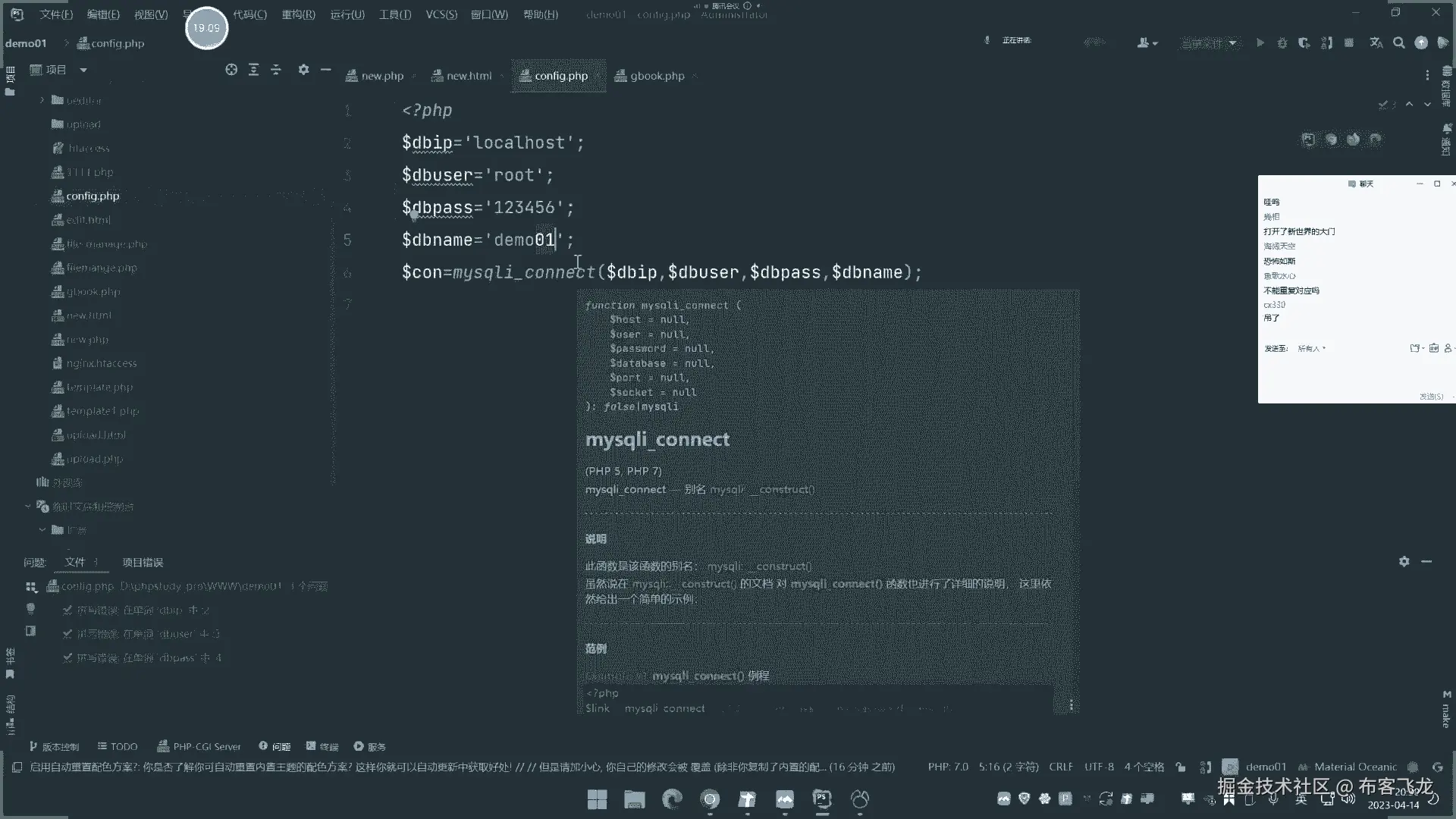Click the Debug bug icon
The height and width of the screenshot is (819, 1456).
click(x=1282, y=43)
